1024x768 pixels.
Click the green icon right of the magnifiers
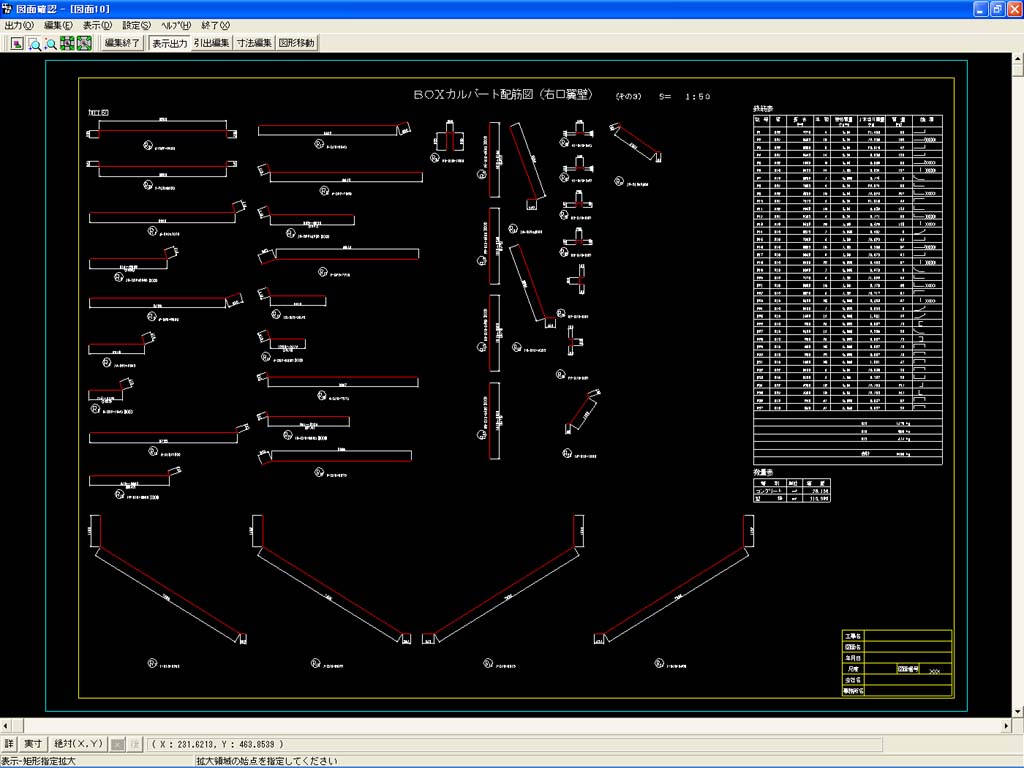[x=67, y=43]
